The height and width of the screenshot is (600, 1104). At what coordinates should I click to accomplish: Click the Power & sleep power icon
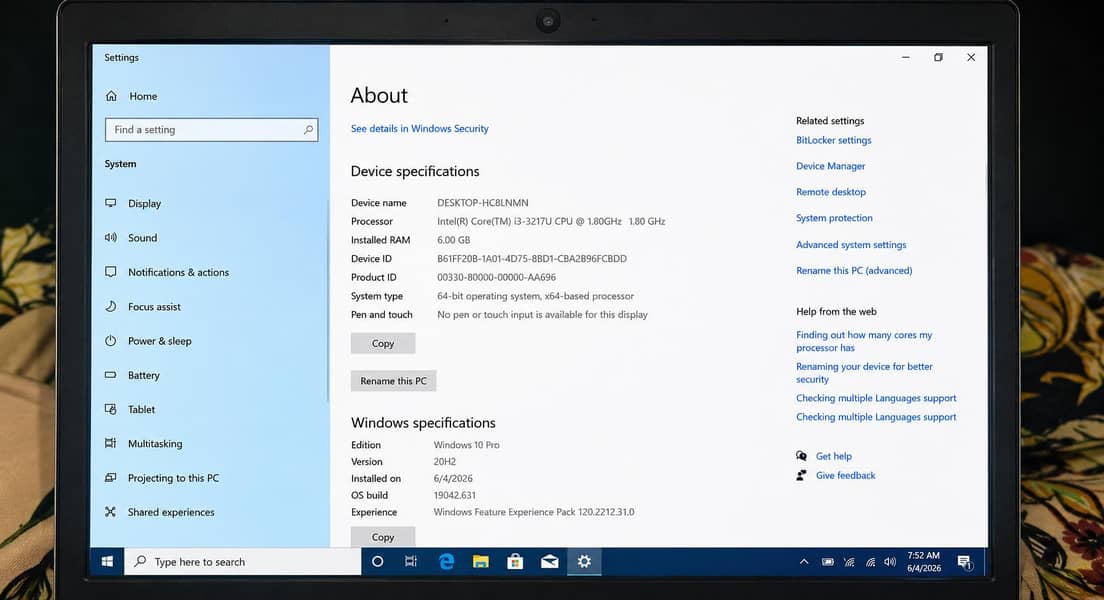111,341
